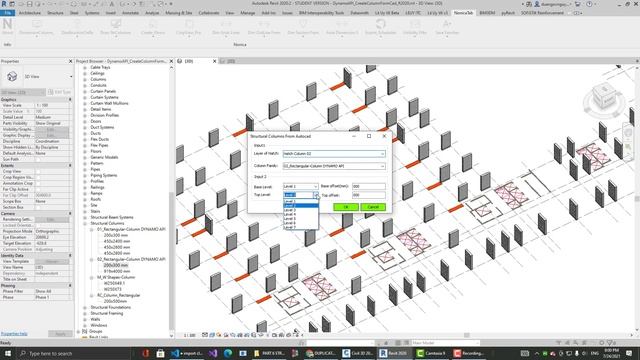Click the taskbar search box
Viewport: 640px width, 360px height.
coord(73,353)
